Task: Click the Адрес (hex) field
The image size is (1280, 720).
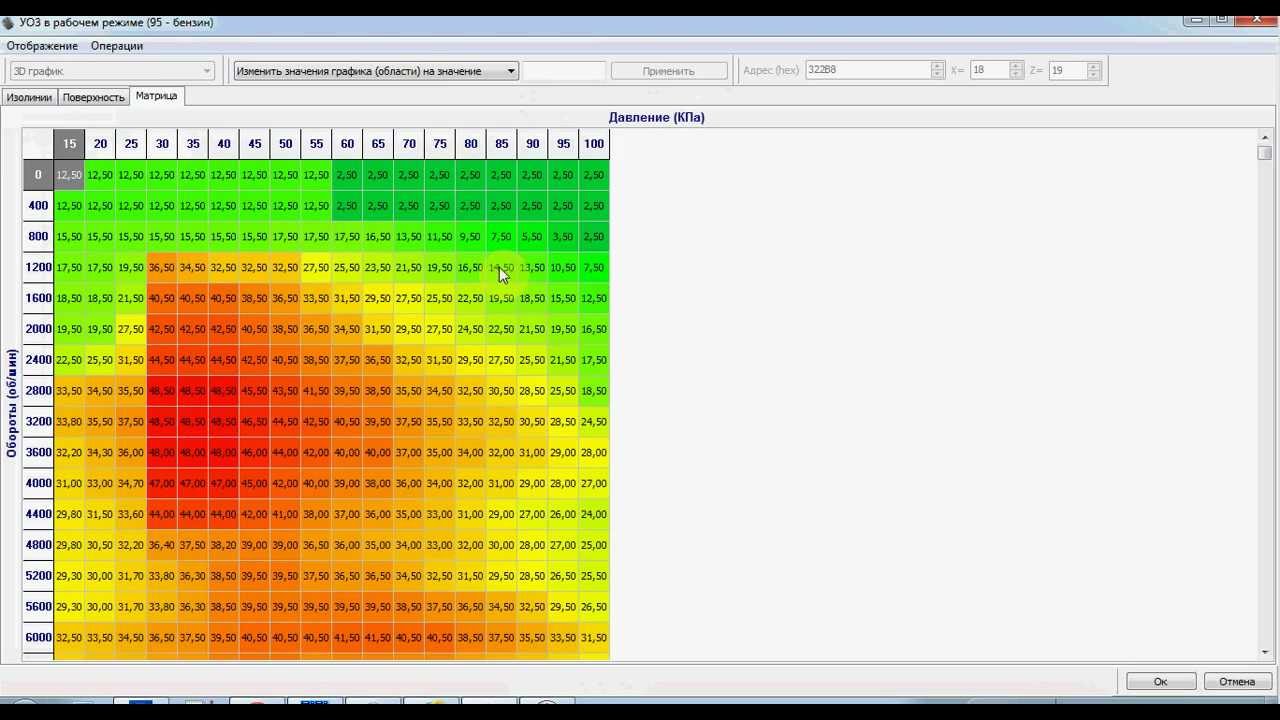Action: (x=868, y=70)
